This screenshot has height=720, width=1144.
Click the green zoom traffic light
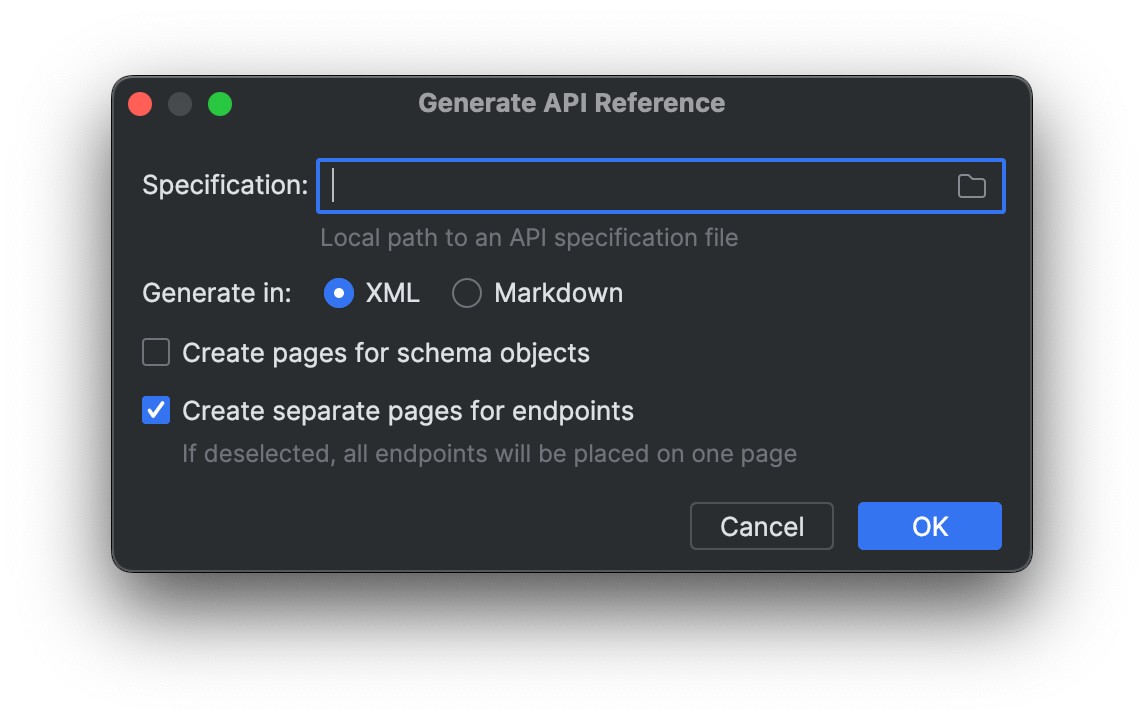(x=219, y=103)
